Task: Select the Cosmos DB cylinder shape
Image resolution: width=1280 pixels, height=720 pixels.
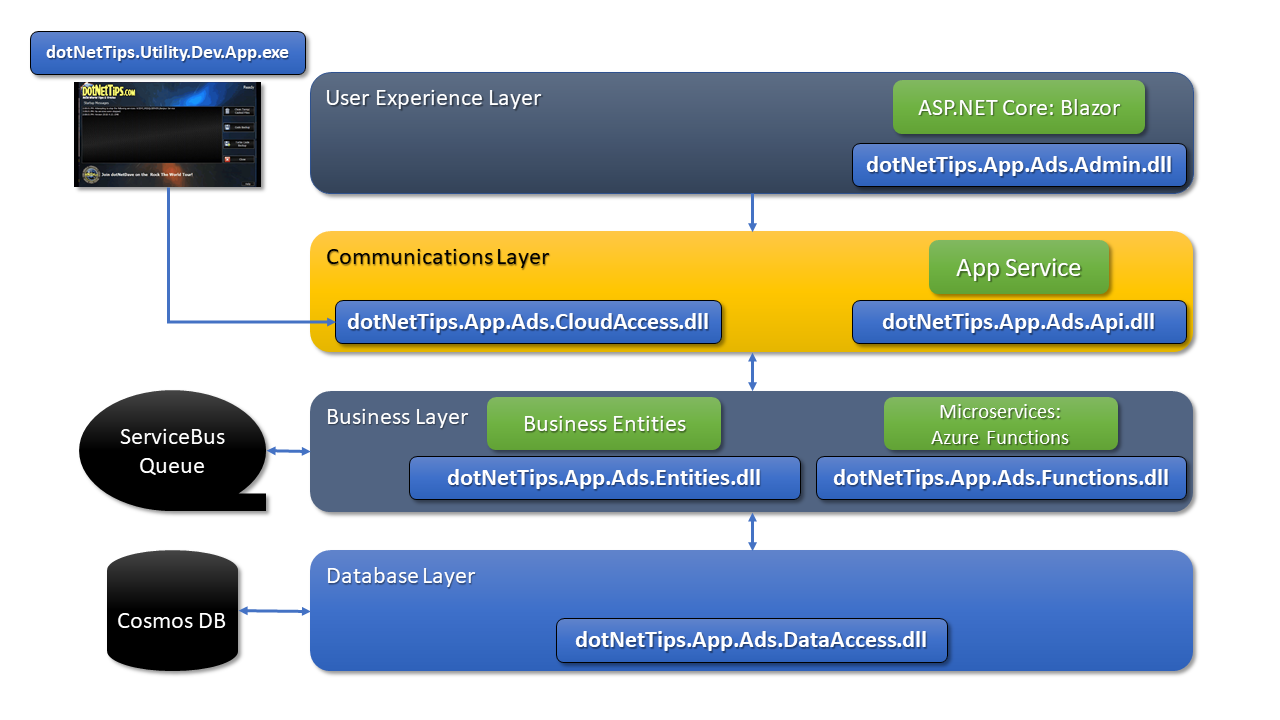Action: point(172,611)
